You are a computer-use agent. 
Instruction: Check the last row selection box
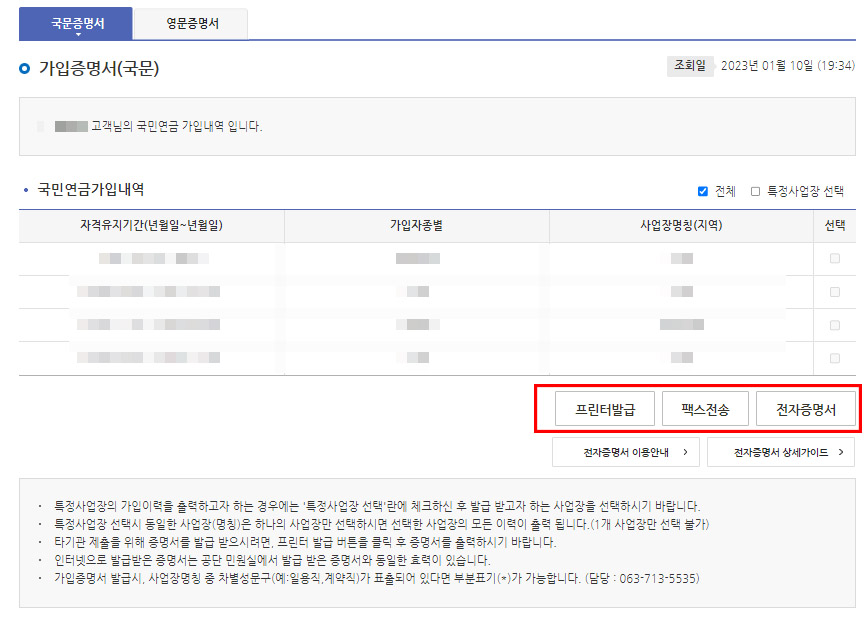[834, 357]
